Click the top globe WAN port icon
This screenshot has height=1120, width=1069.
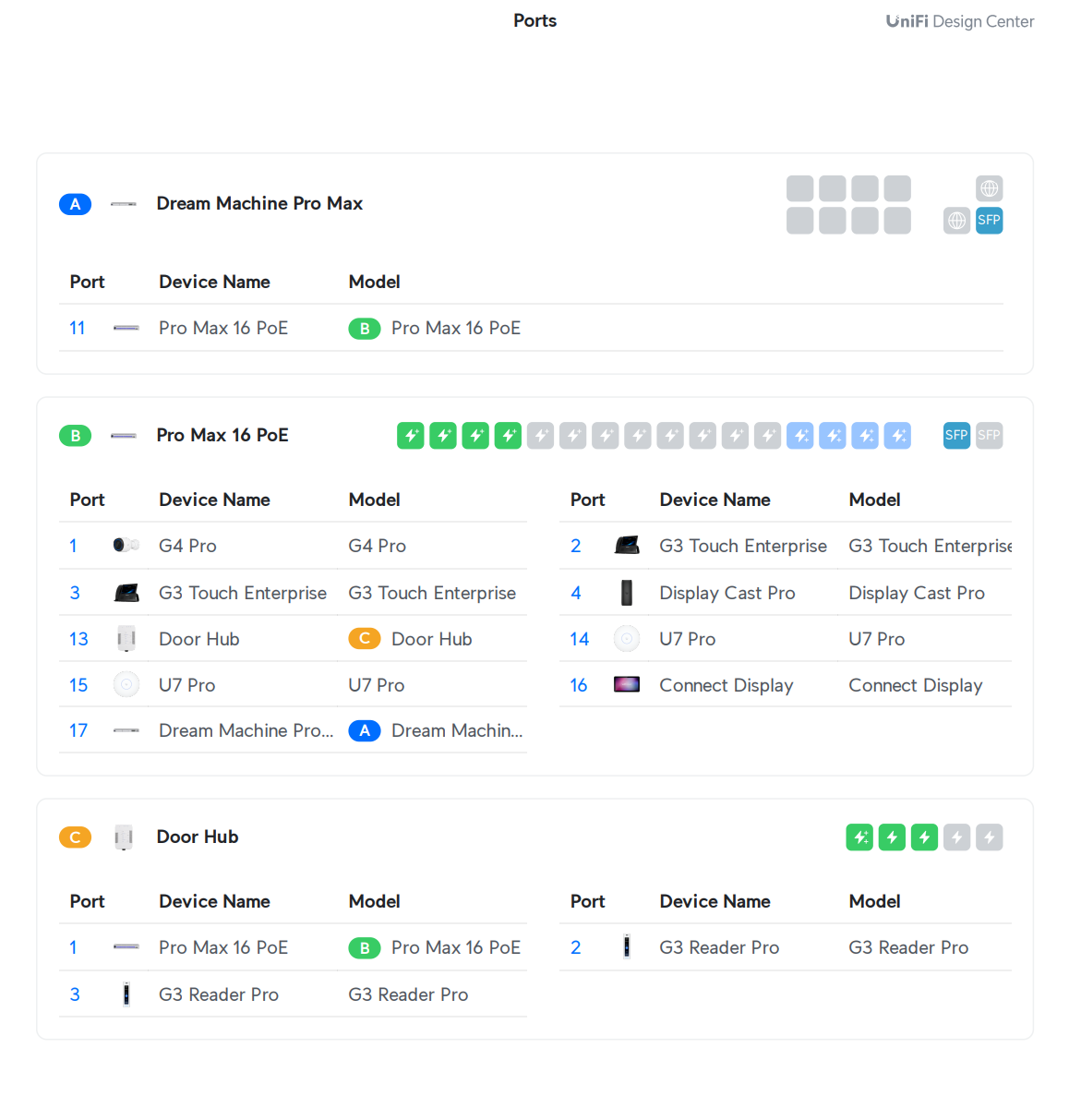coord(989,188)
